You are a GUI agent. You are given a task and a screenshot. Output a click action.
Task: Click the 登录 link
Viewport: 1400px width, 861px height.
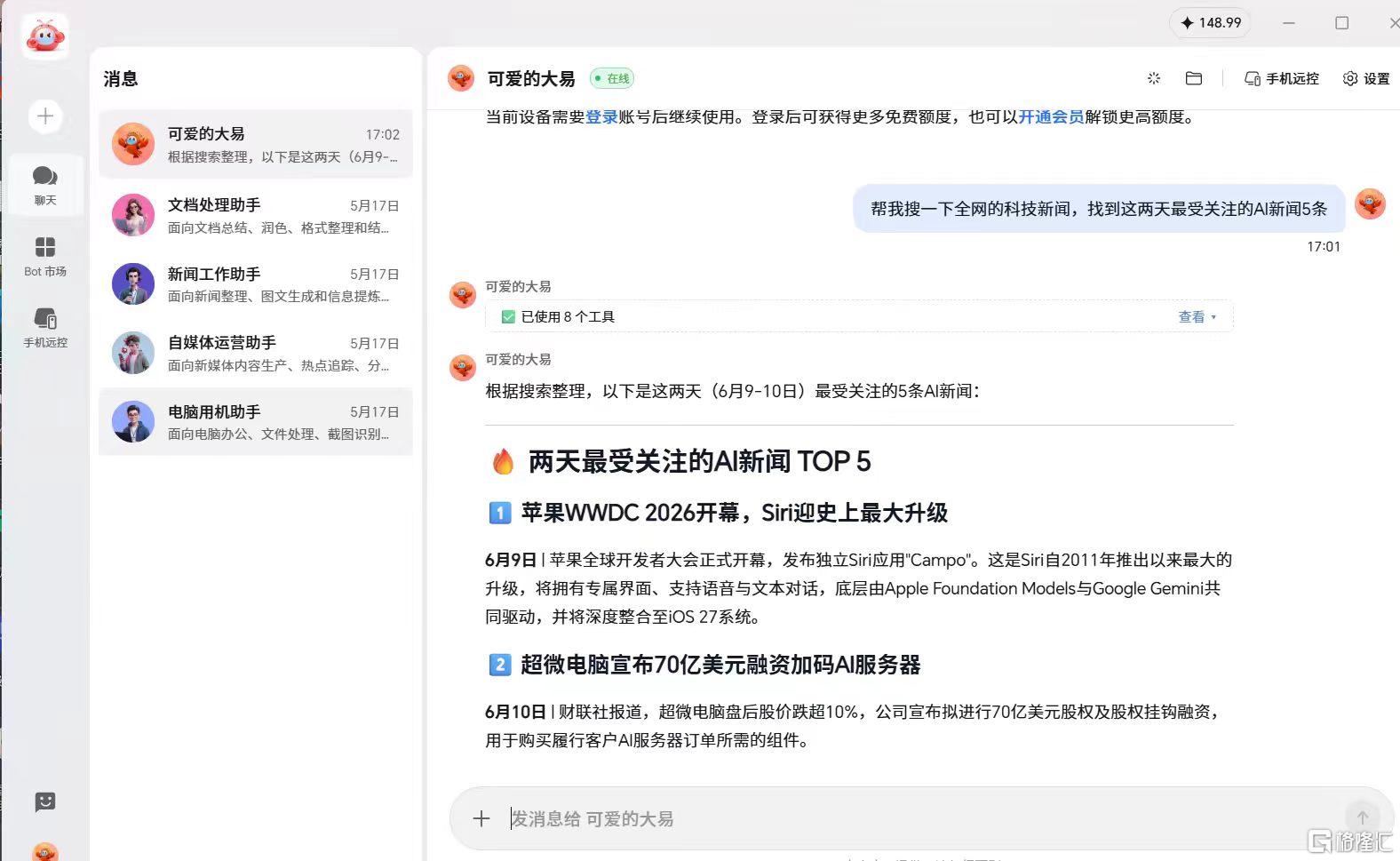[601, 116]
